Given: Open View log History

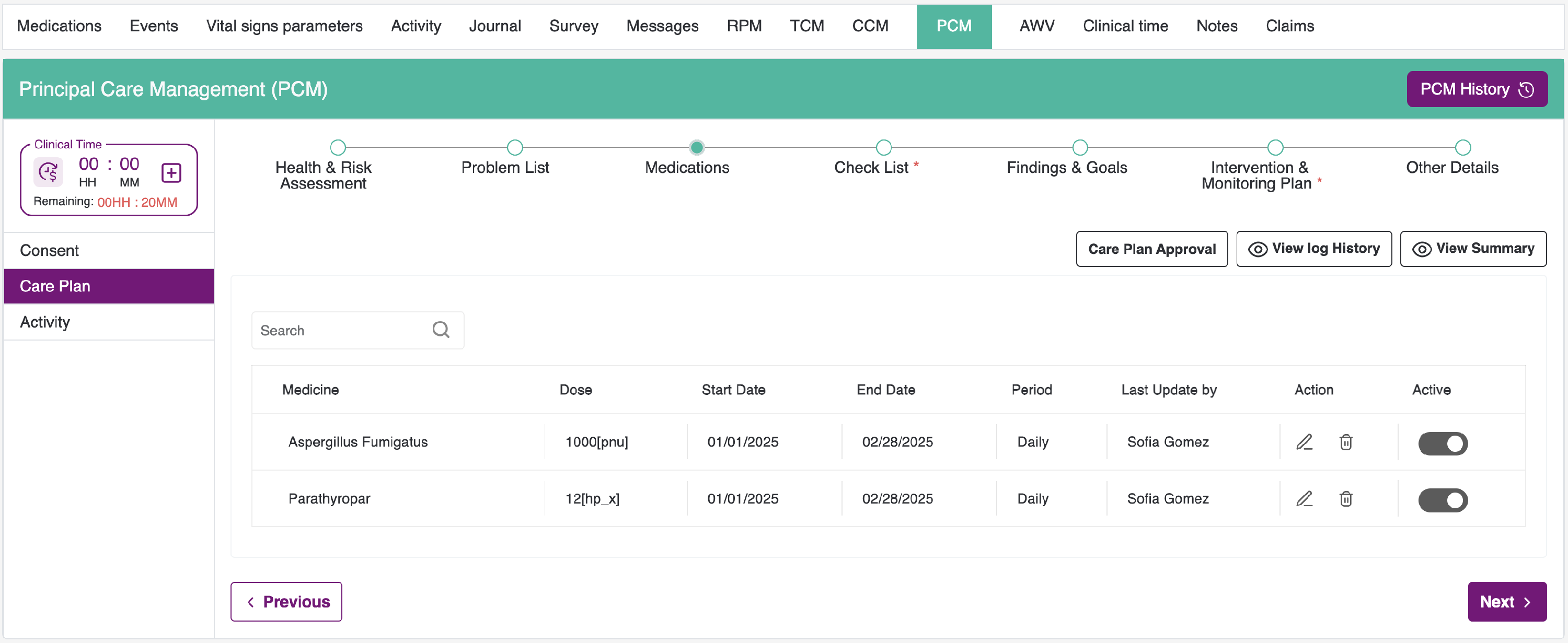Looking at the screenshot, I should (x=1313, y=249).
